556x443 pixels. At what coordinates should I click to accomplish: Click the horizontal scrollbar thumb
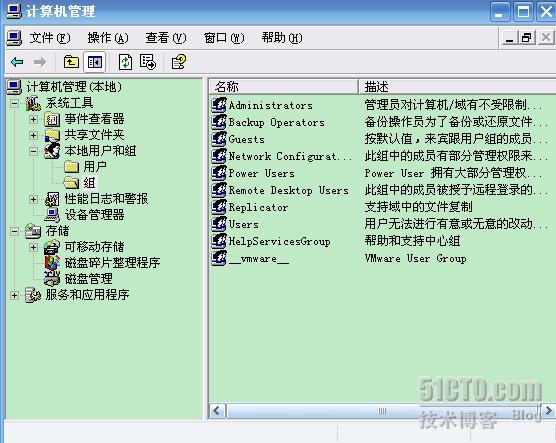click(x=384, y=411)
